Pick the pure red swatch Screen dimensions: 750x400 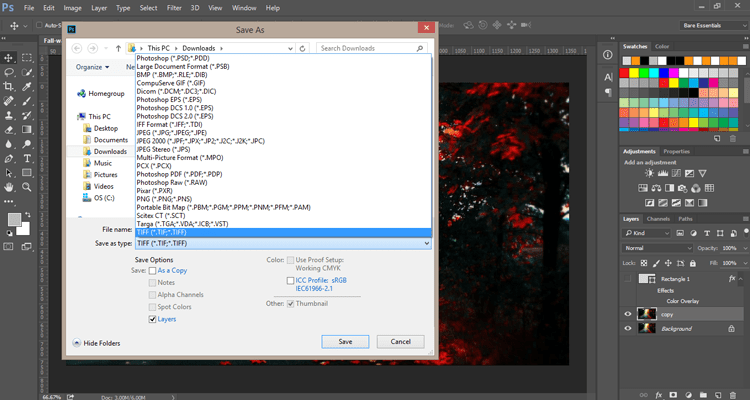624,73
